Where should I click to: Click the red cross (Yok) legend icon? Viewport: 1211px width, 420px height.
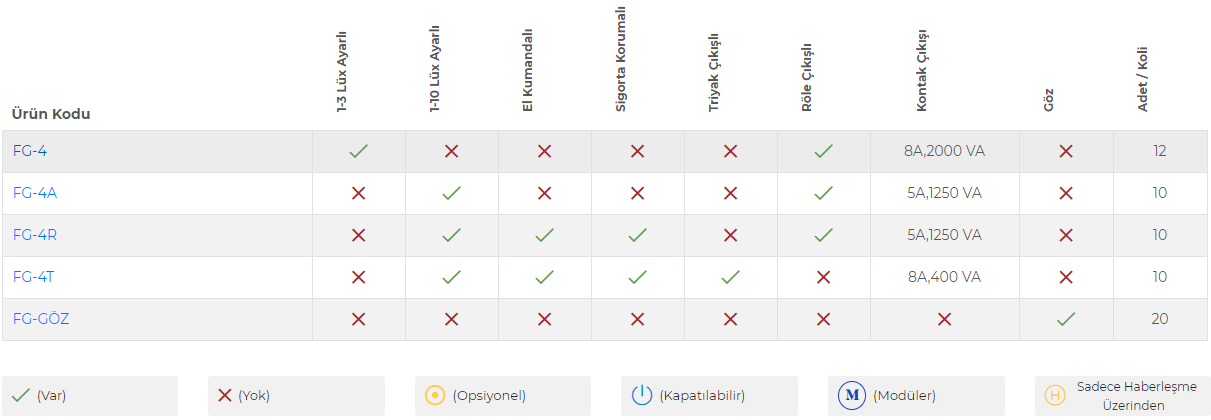[x=225, y=395]
